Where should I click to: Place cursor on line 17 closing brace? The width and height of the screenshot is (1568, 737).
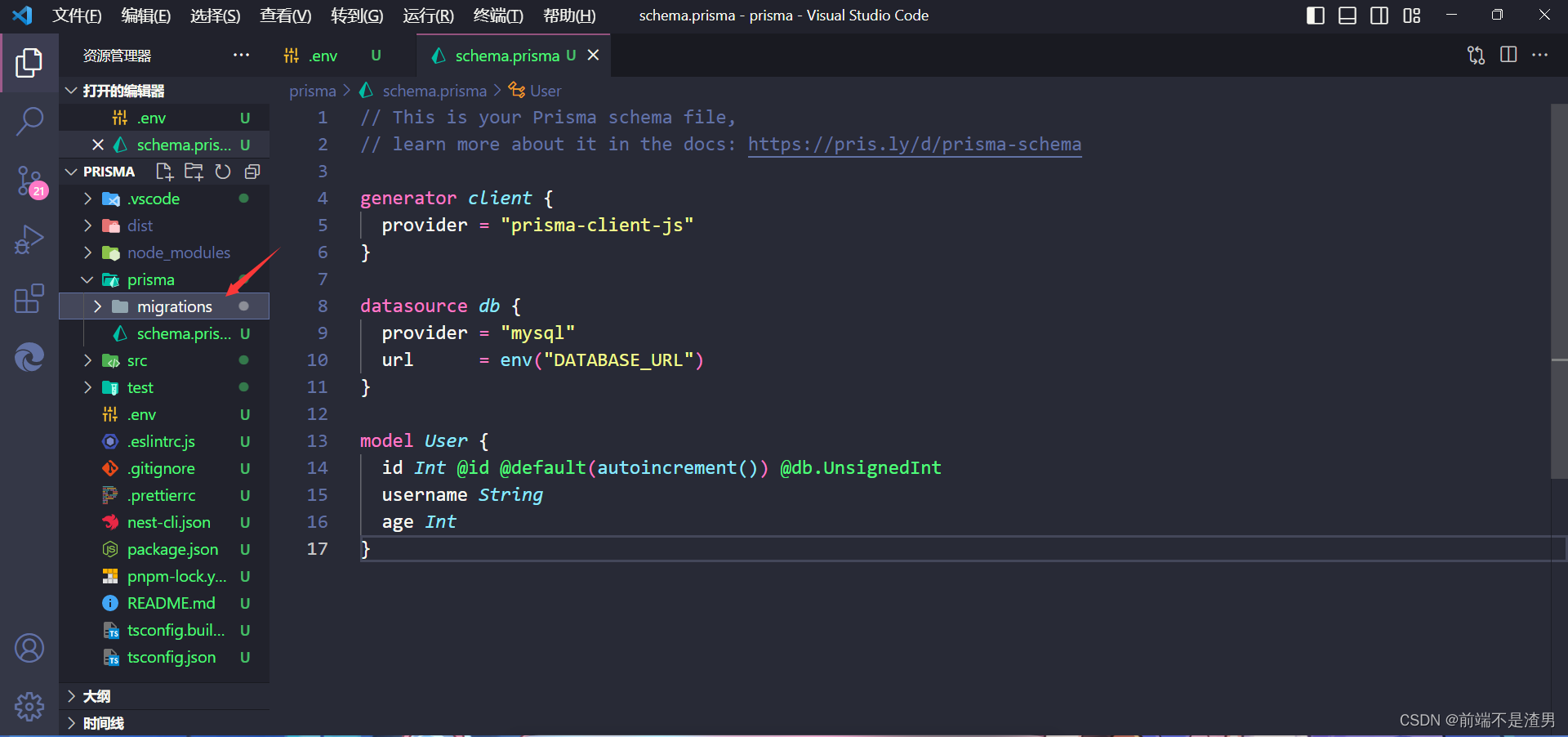tap(366, 549)
